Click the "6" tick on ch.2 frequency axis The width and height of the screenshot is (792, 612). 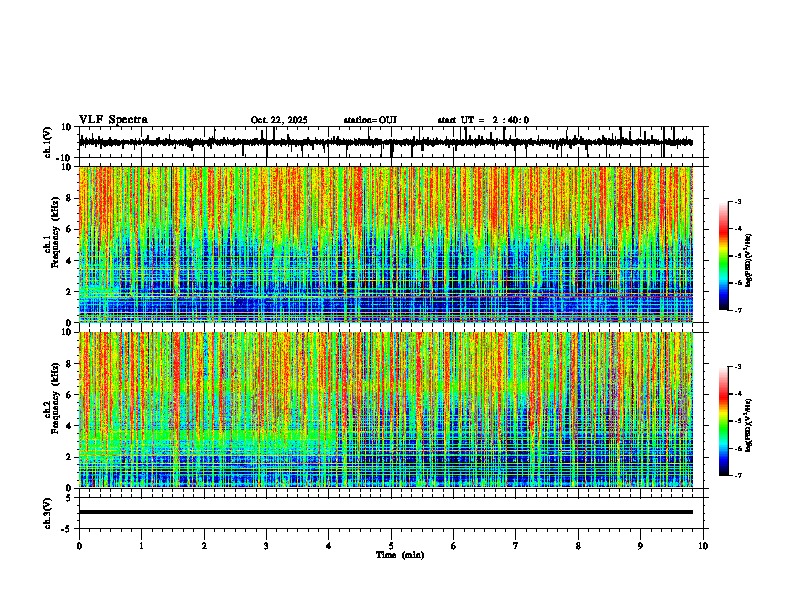point(70,395)
